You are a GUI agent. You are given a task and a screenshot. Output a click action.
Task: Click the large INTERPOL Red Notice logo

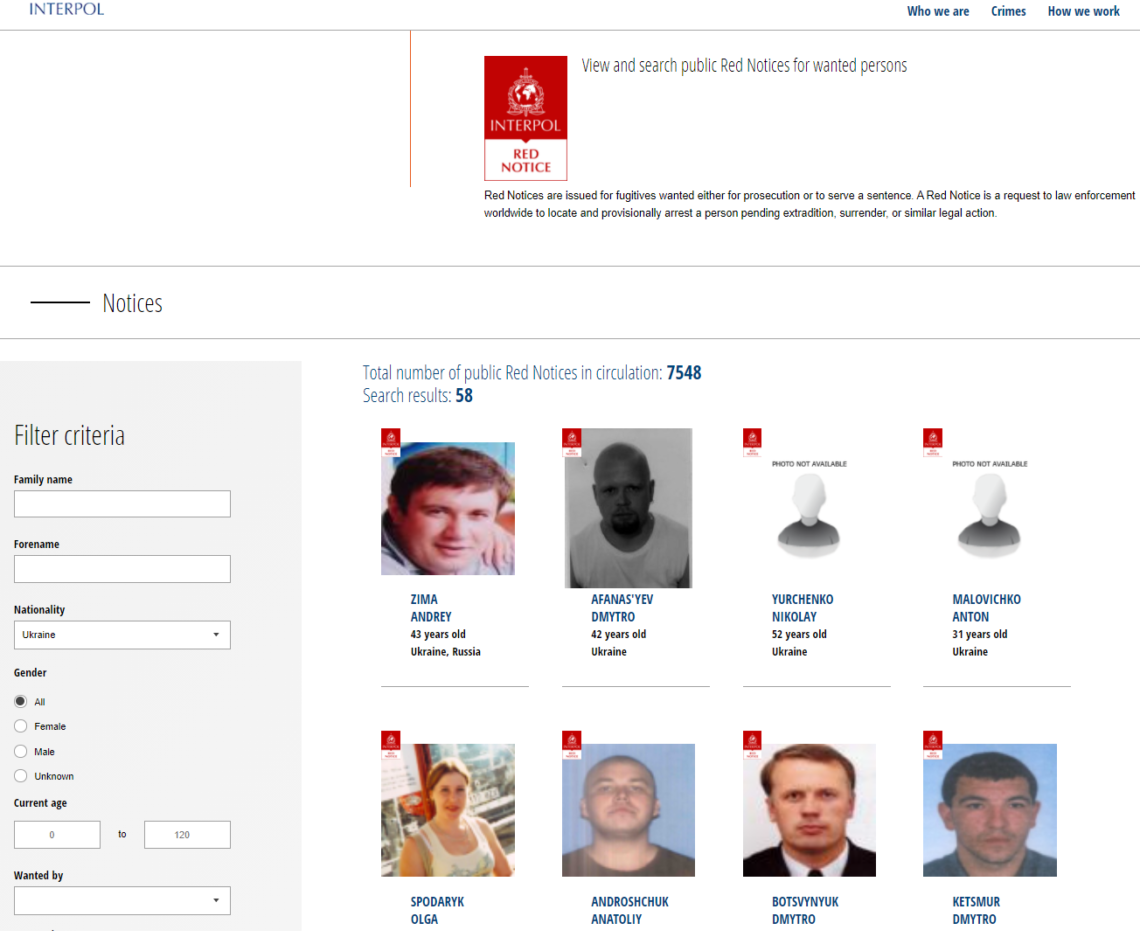[525, 118]
